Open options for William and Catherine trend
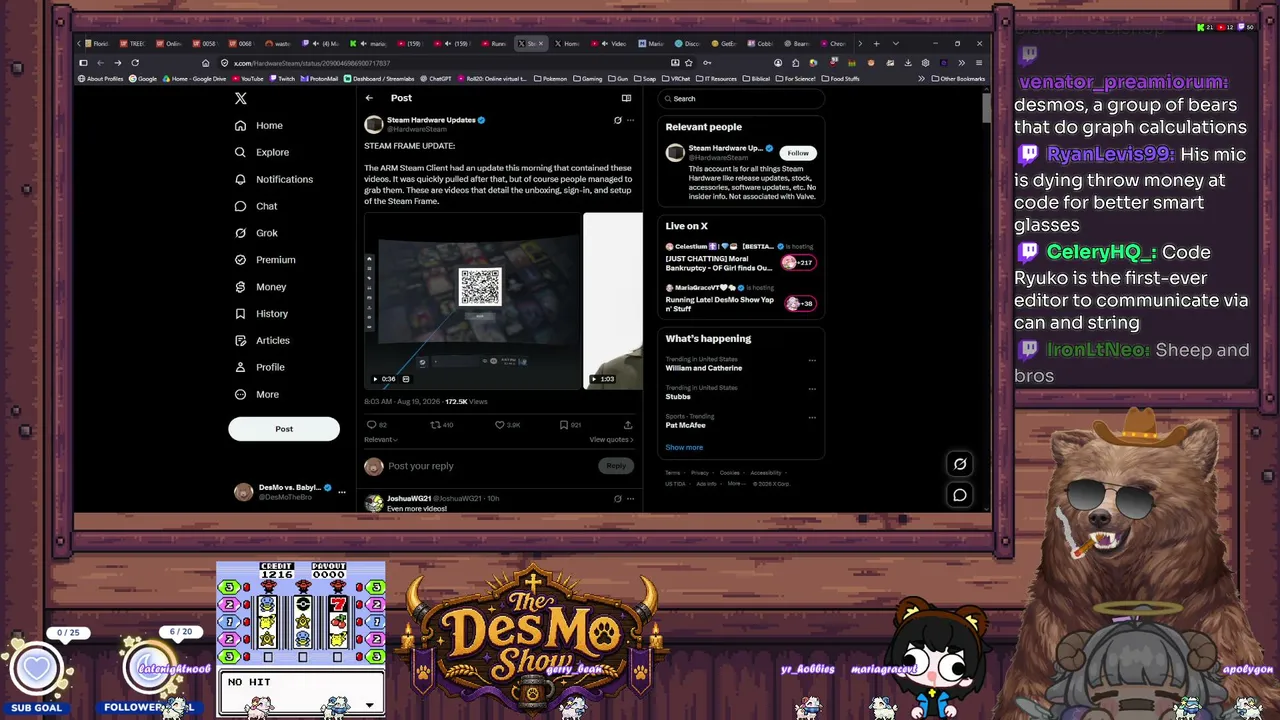Viewport: 1280px width, 720px height. [812, 360]
